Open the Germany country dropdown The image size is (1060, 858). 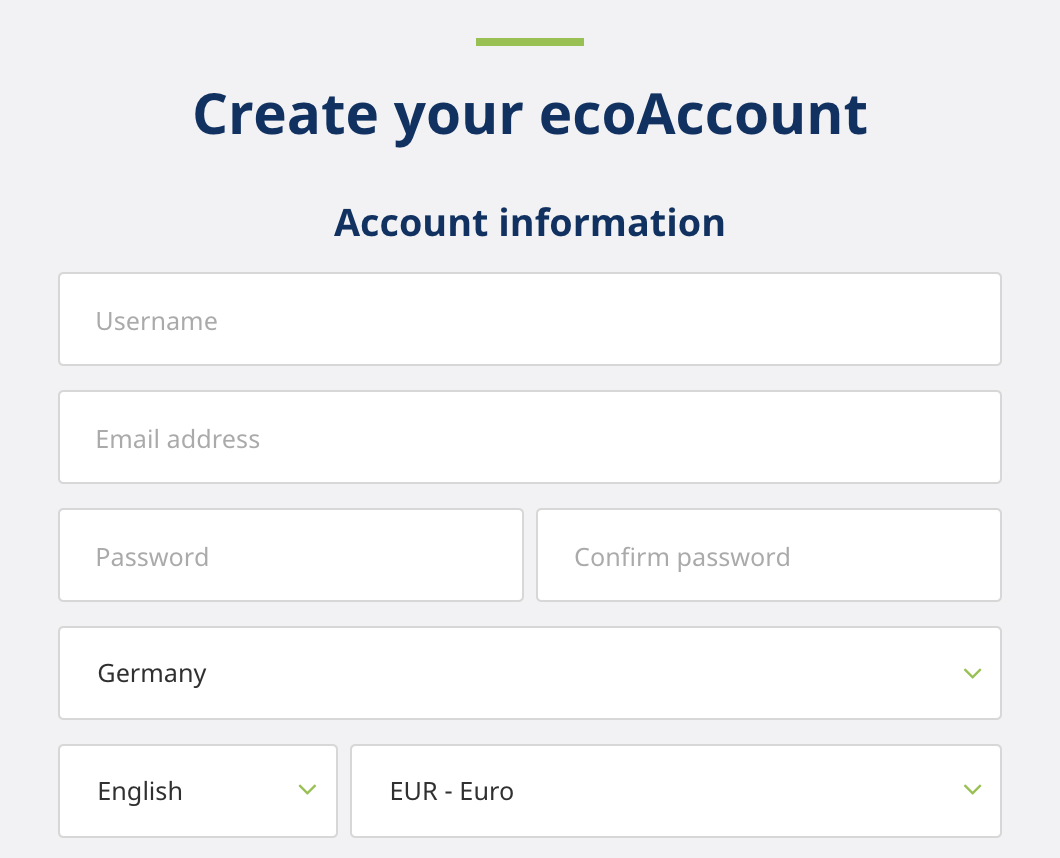coord(530,673)
